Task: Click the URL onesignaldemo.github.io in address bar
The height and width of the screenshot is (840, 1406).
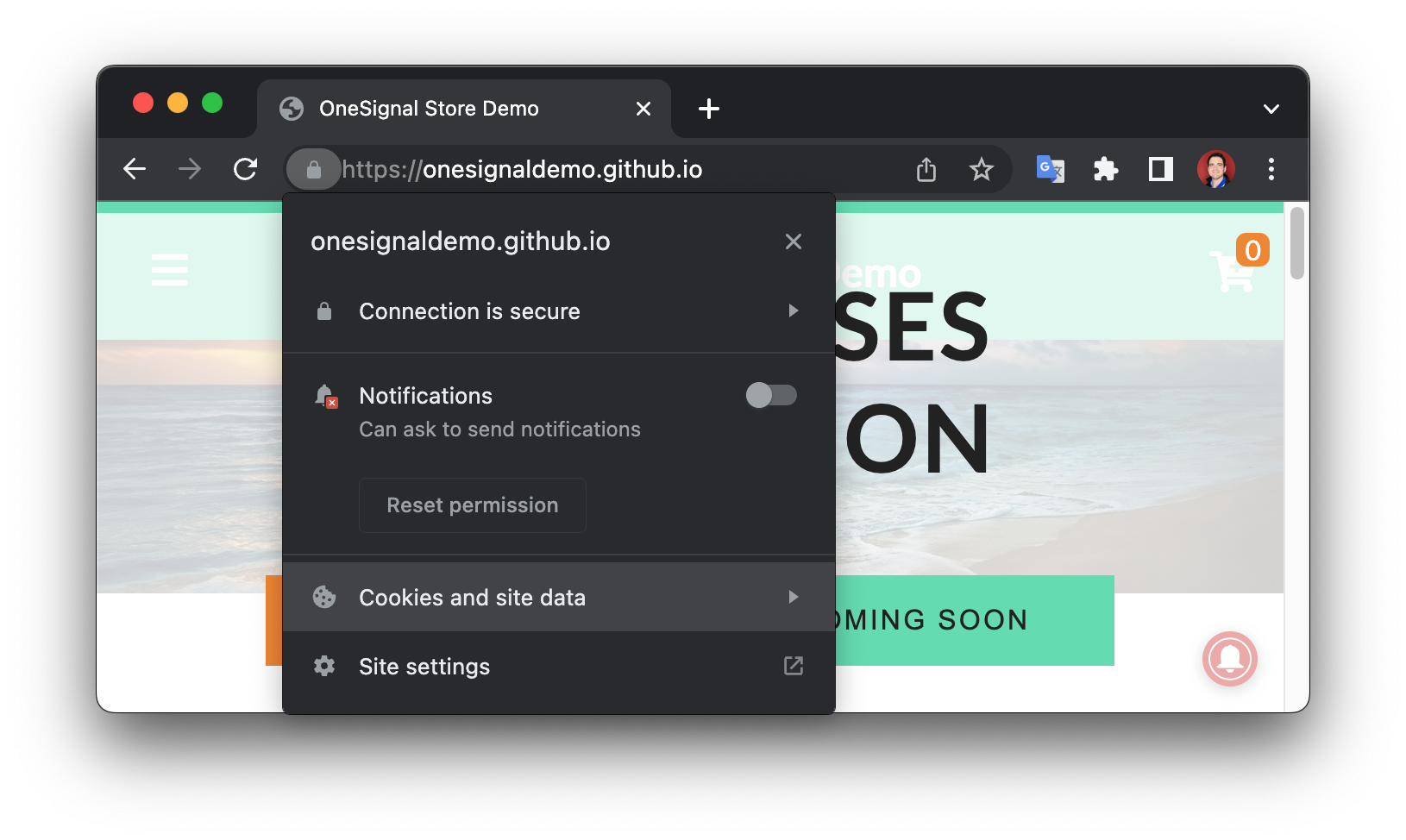Action: (523, 169)
